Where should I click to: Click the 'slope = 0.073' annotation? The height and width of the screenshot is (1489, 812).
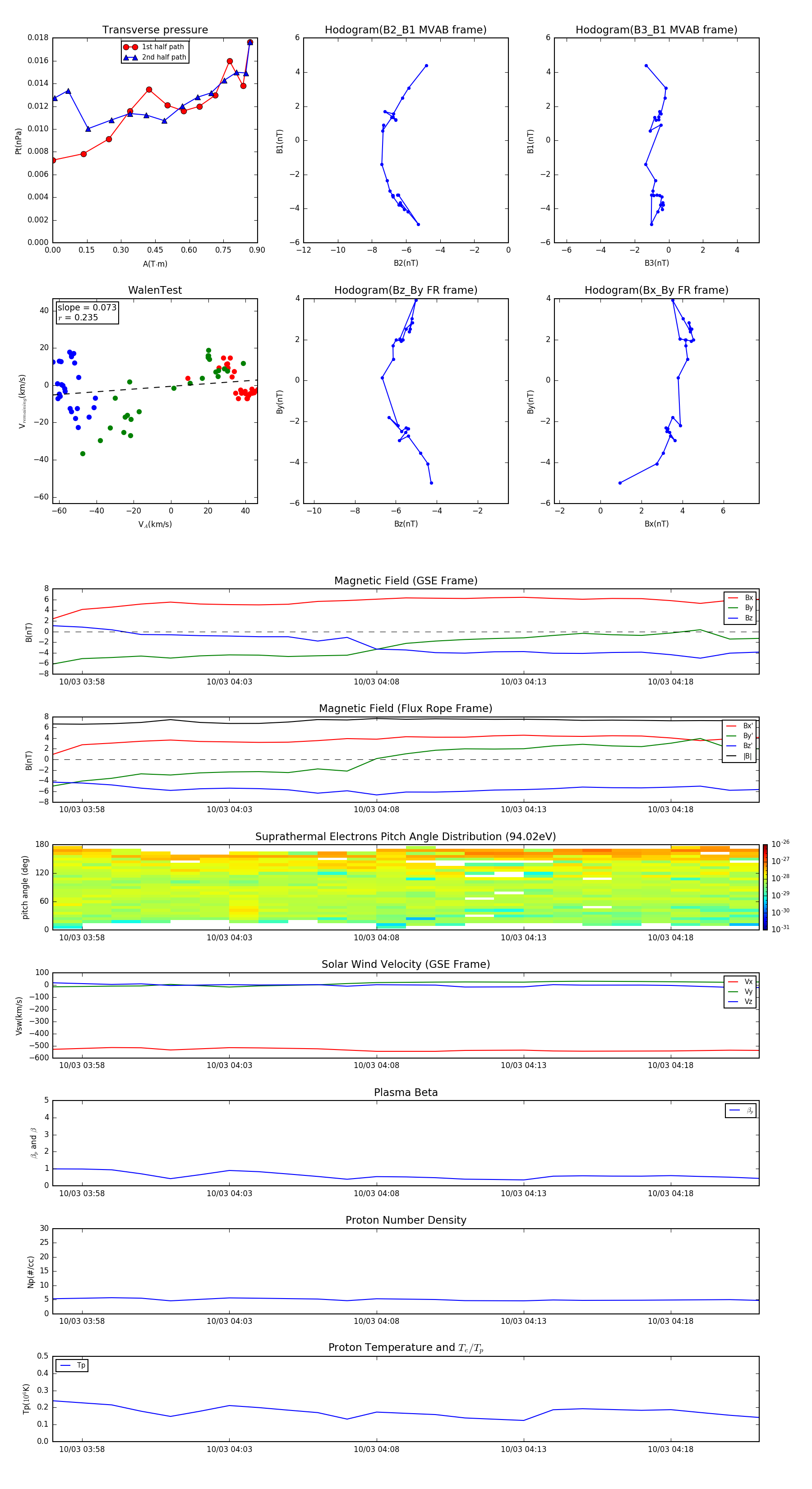pos(87,308)
